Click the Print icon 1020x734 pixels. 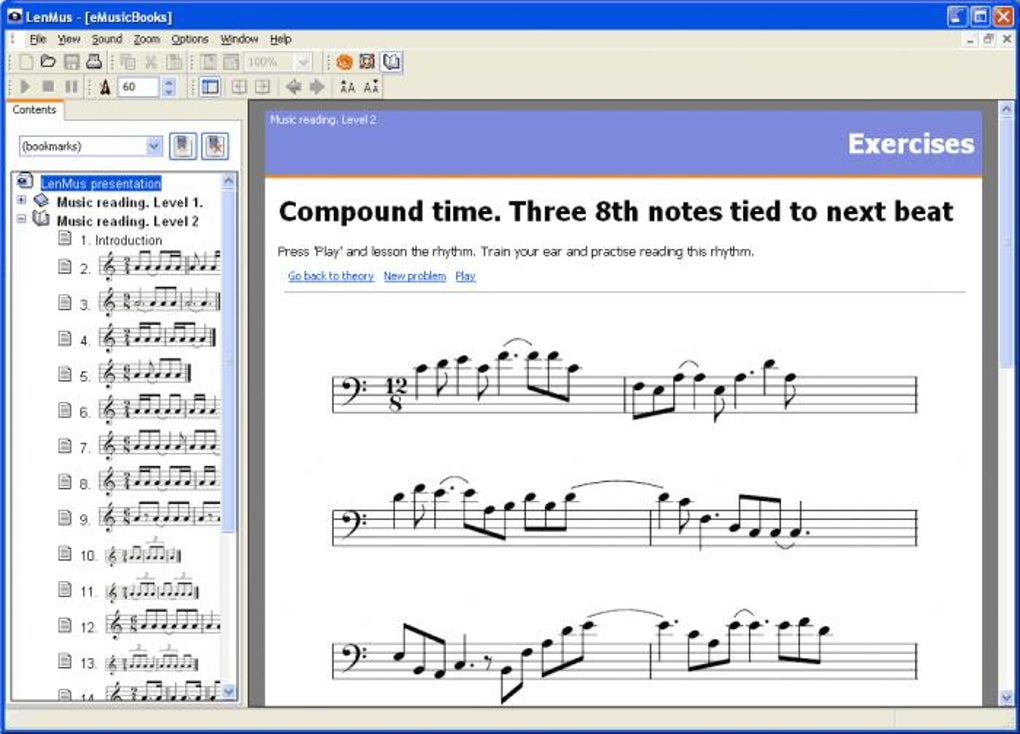tap(94, 62)
